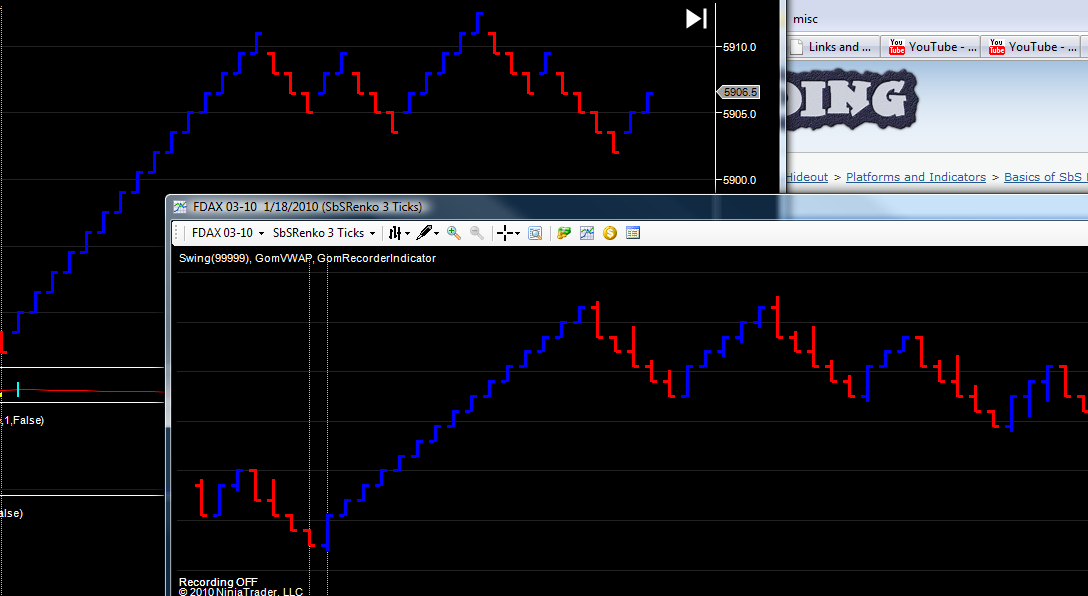Viewport: 1088px width, 596px height.
Task: Open the indicators chart icon
Action: 587,233
